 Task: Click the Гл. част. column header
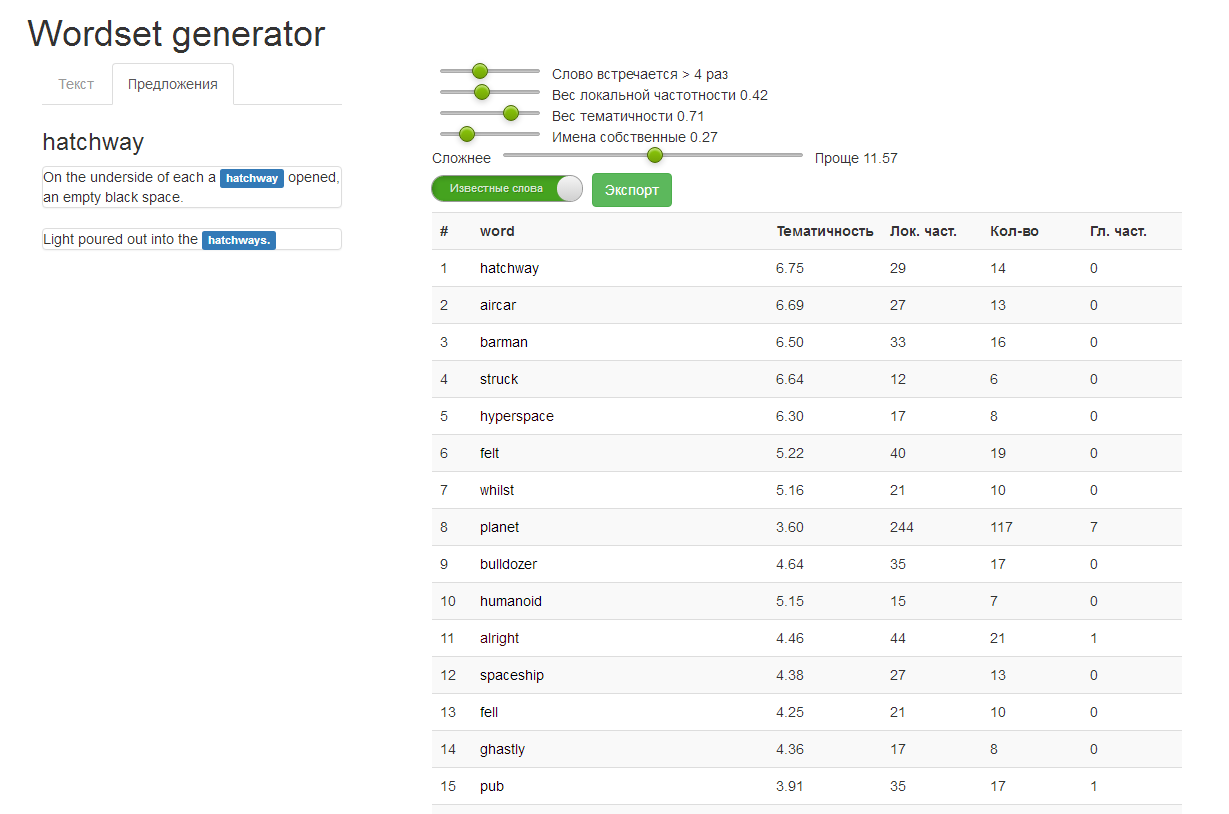point(1118,231)
